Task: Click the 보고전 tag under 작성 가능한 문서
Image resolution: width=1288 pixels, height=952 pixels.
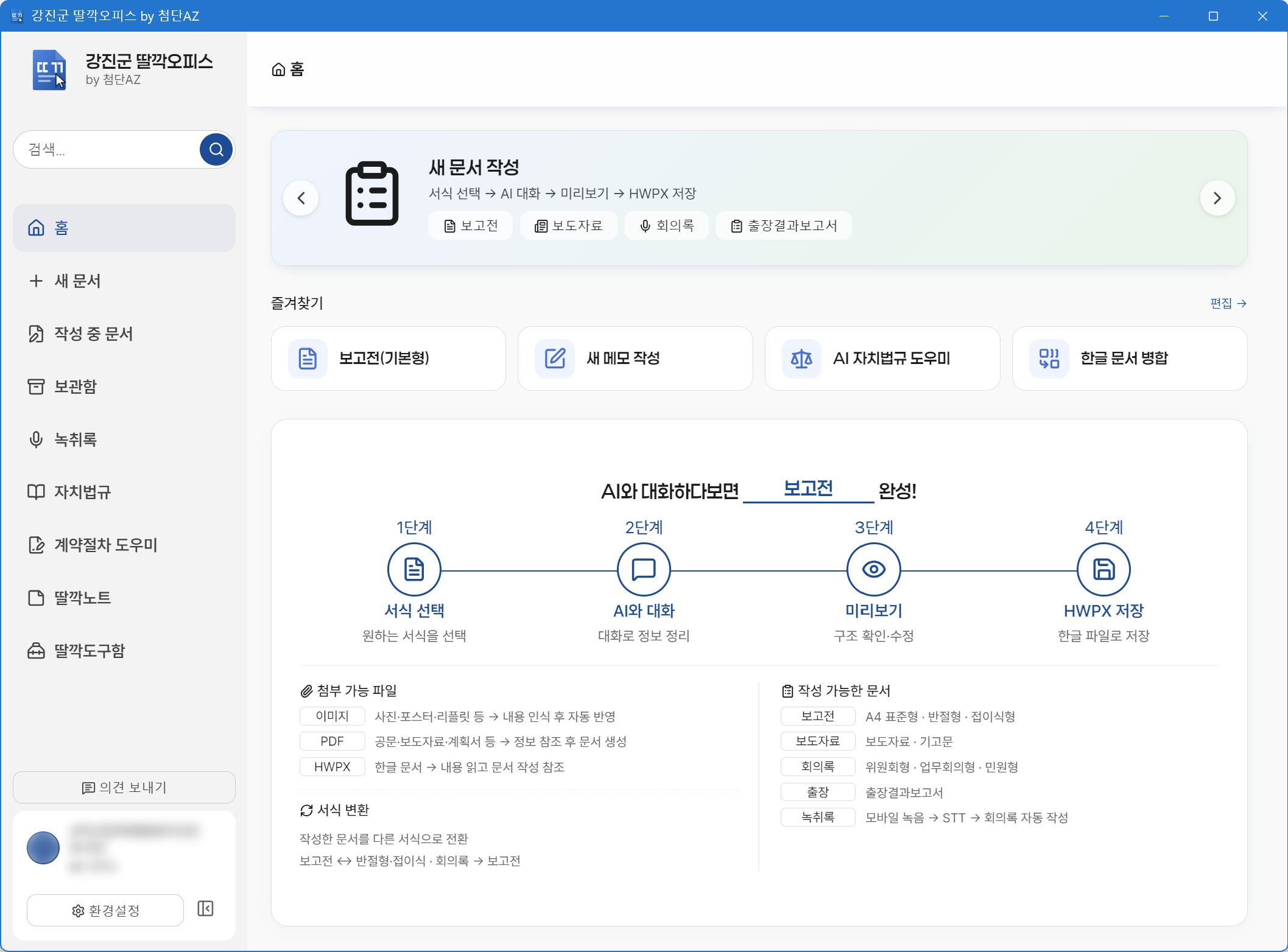Action: (x=818, y=716)
